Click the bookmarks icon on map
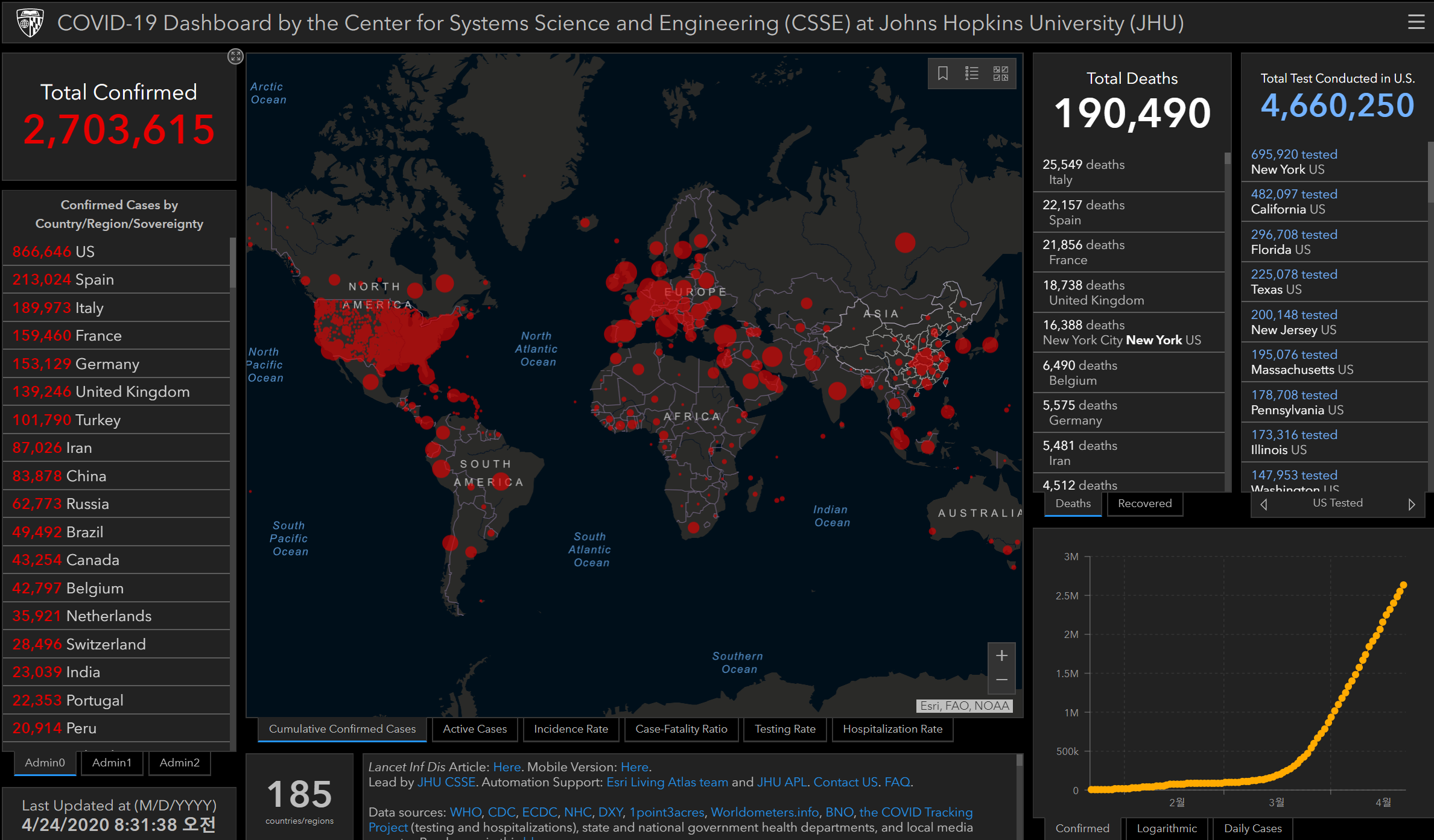 (943, 74)
